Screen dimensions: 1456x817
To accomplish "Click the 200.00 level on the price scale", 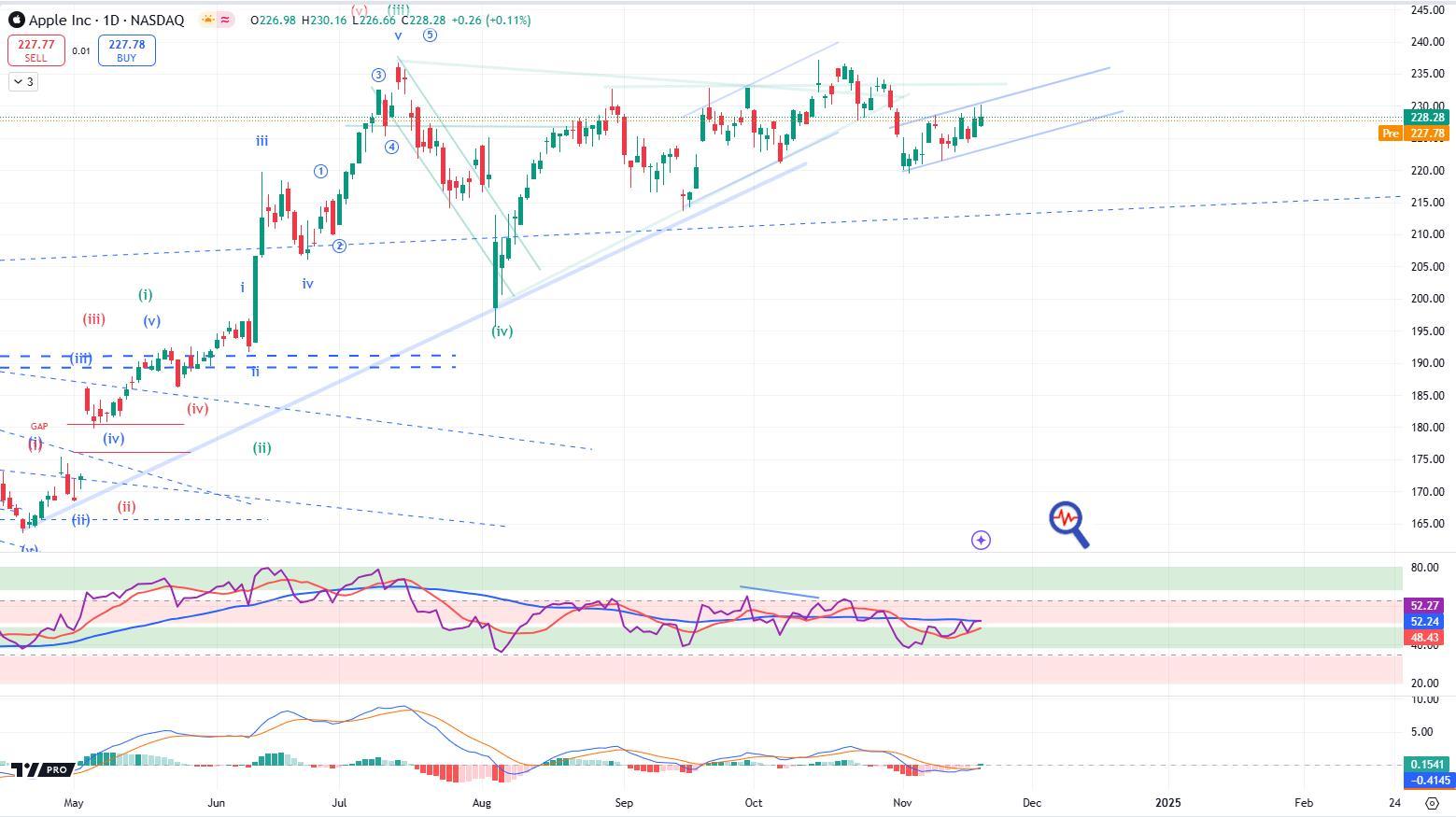I will click(x=1428, y=299).
